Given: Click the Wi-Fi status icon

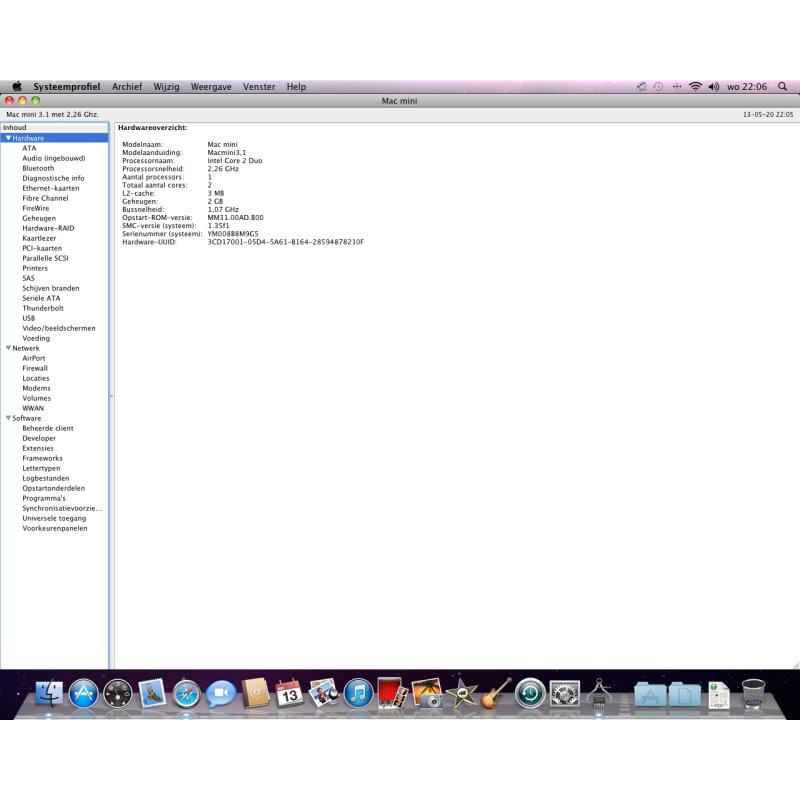Looking at the screenshot, I should [695, 87].
